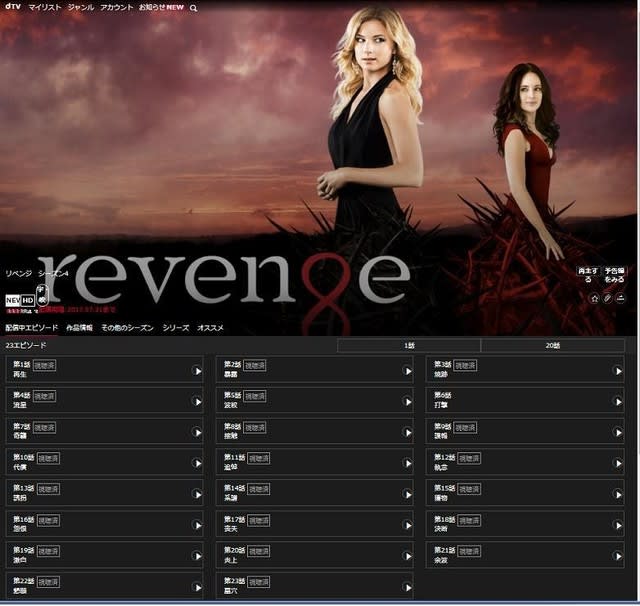This screenshot has width=640, height=606.
Task: Click the 予告編をみる trailer button
Action: 614,275
